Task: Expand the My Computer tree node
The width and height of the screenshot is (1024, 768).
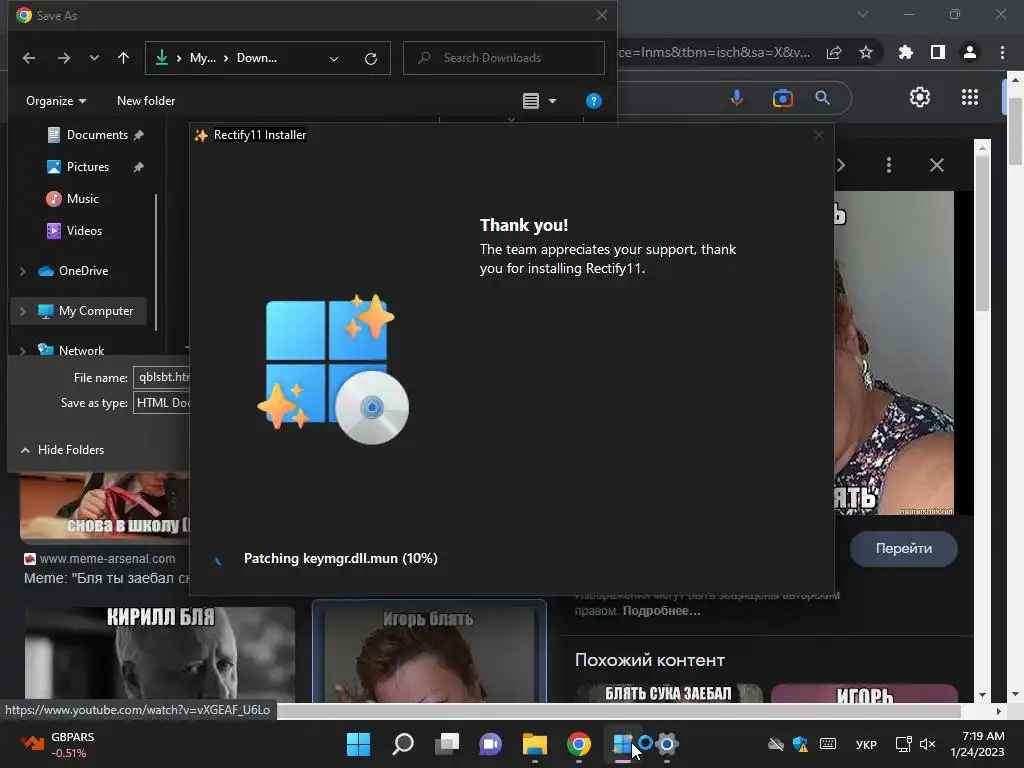Action: [x=23, y=312]
